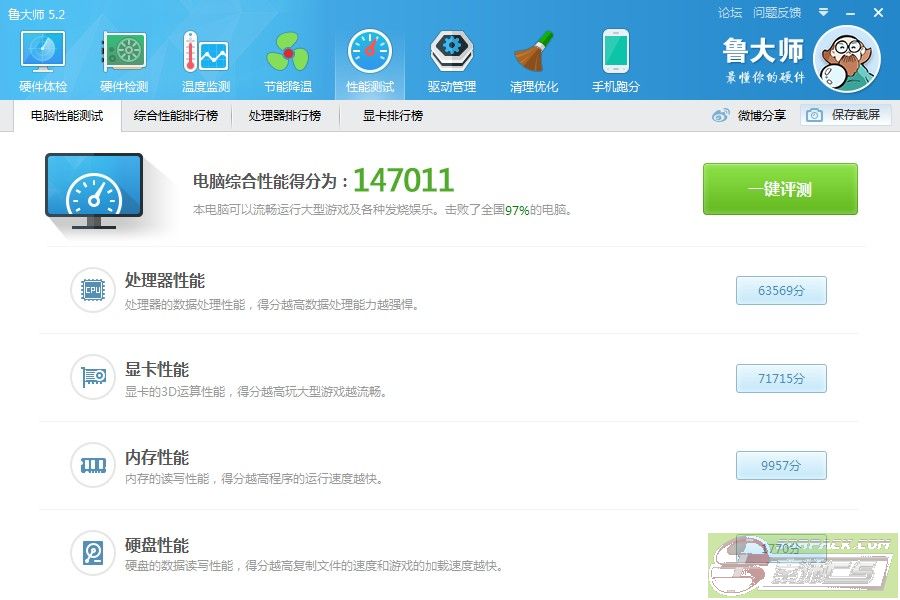The image size is (900, 600).
Task: Open the 手机跑分 phone benchmark icon
Action: [x=616, y=52]
